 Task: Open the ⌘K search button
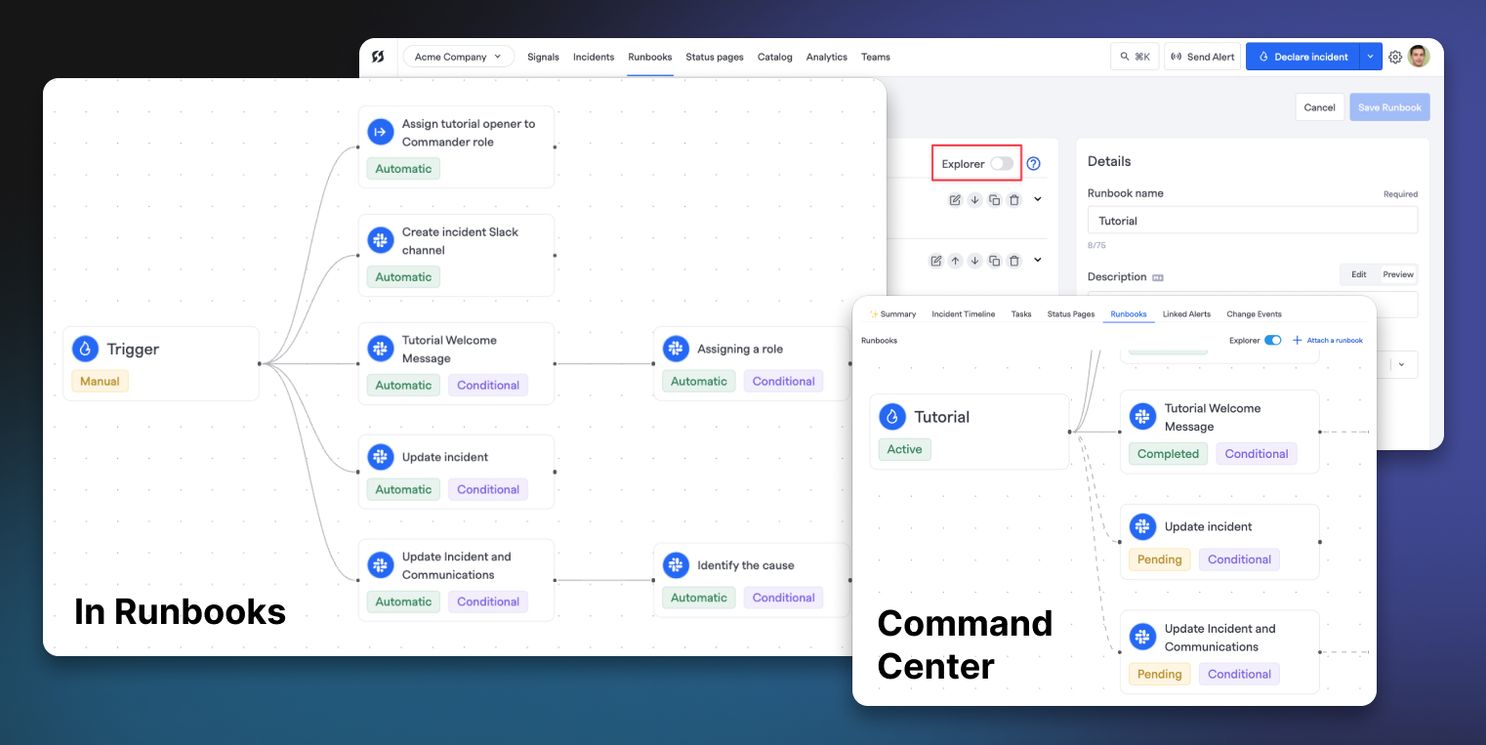tap(1135, 57)
